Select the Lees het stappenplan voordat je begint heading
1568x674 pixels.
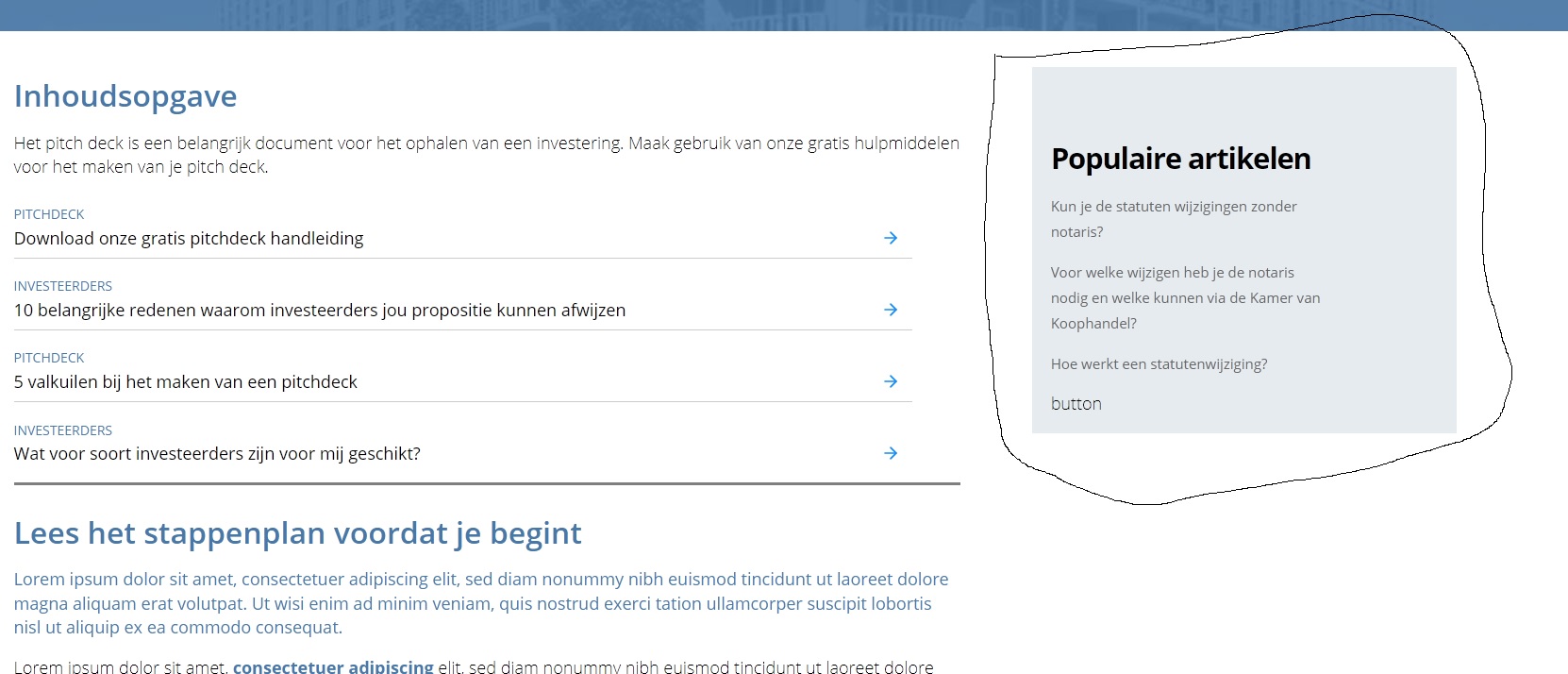click(x=298, y=533)
